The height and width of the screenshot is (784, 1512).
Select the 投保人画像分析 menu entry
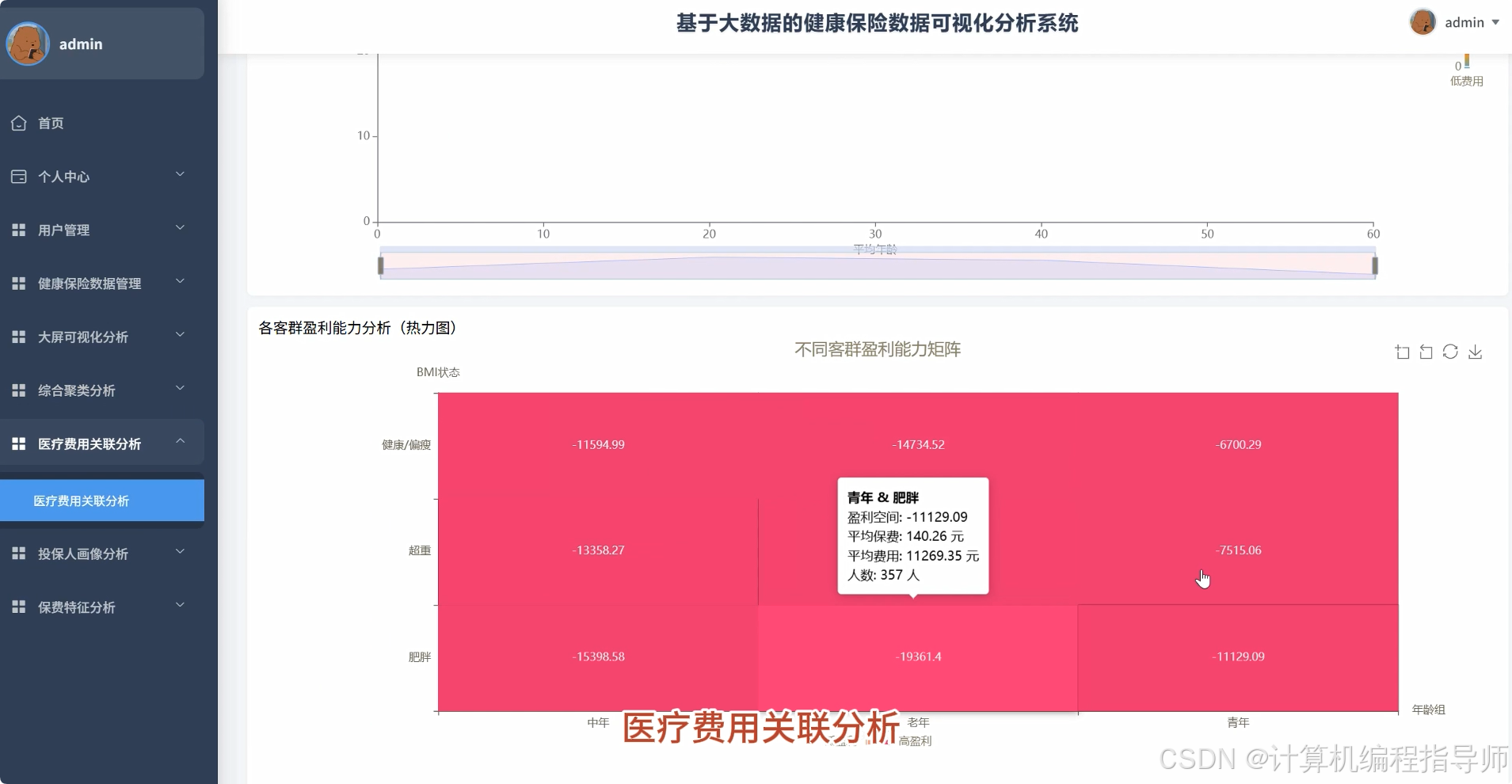click(82, 554)
